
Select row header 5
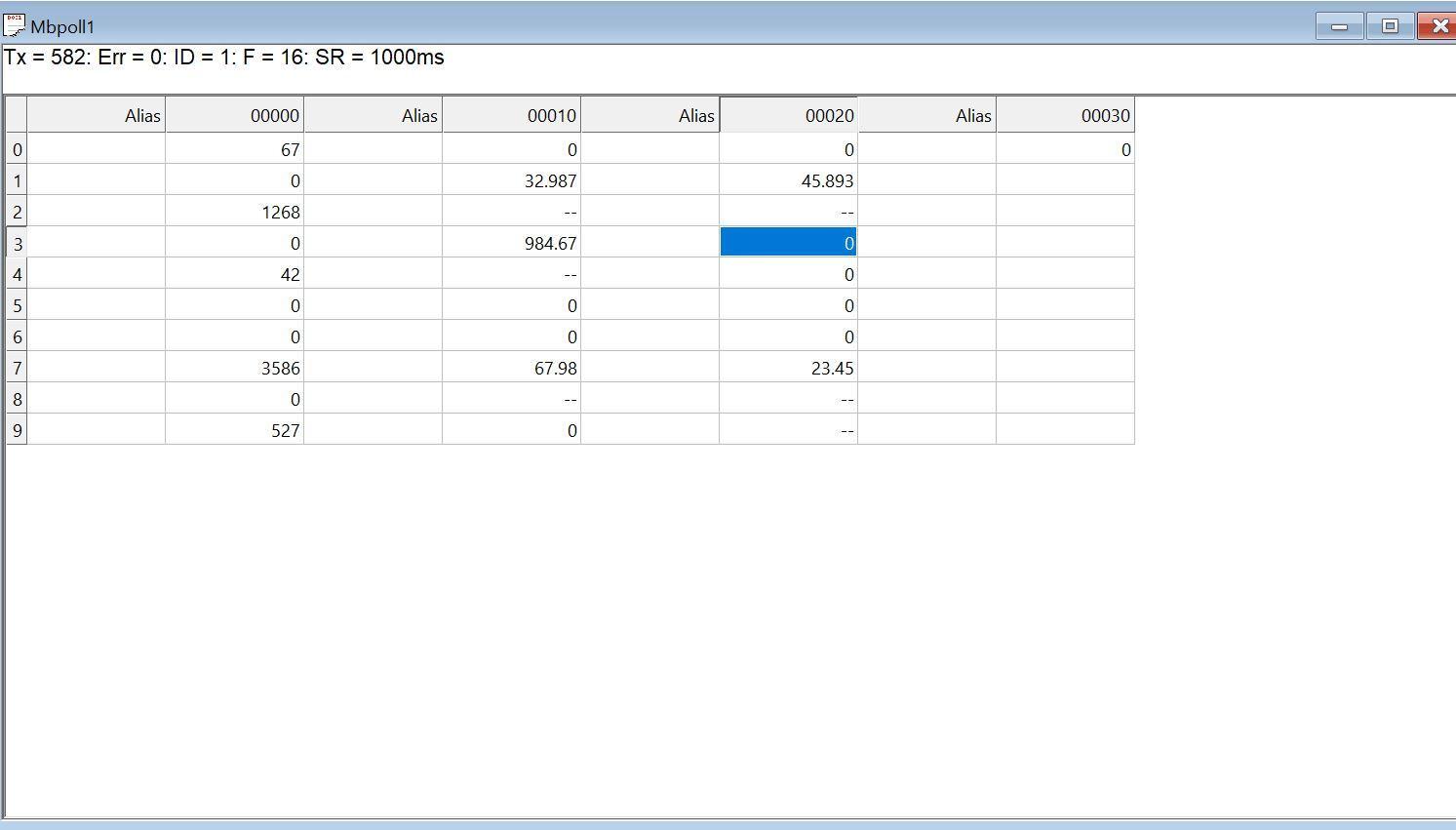click(x=17, y=305)
